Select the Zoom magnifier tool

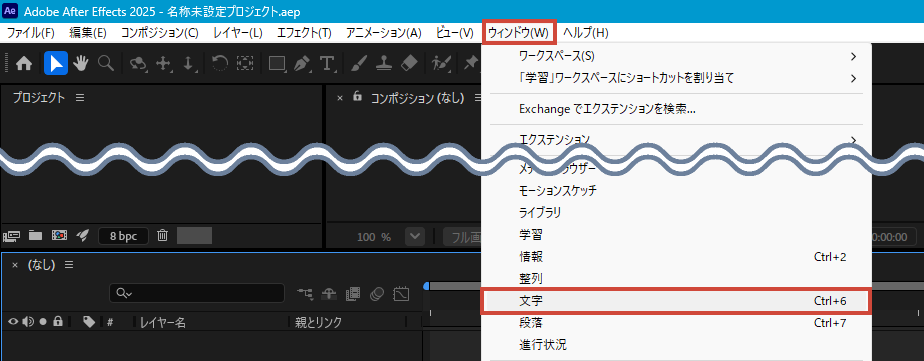click(x=106, y=64)
